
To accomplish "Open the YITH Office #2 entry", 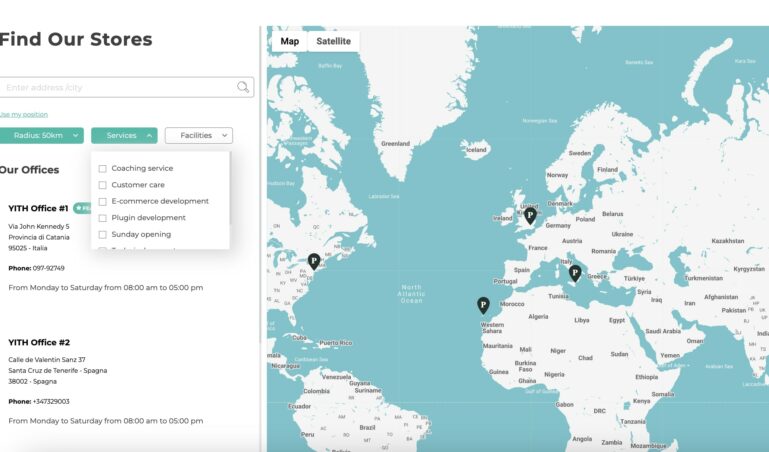I will tap(39, 342).
